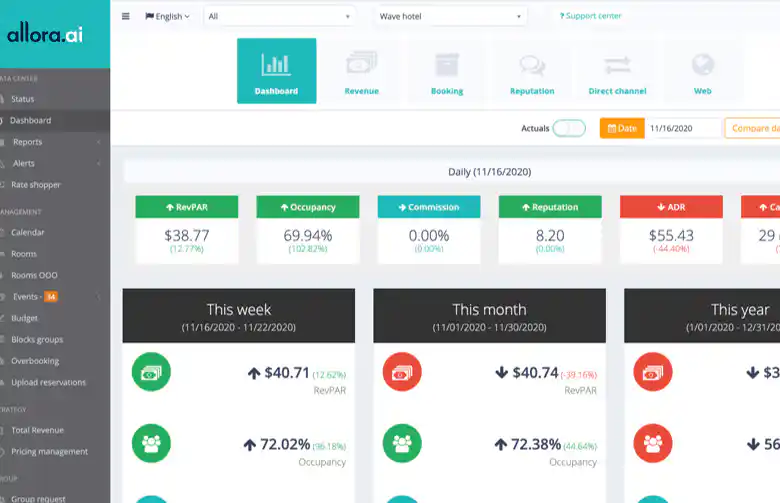This screenshot has width=780, height=503.
Task: Switch to the Web tab
Action: [x=702, y=71]
